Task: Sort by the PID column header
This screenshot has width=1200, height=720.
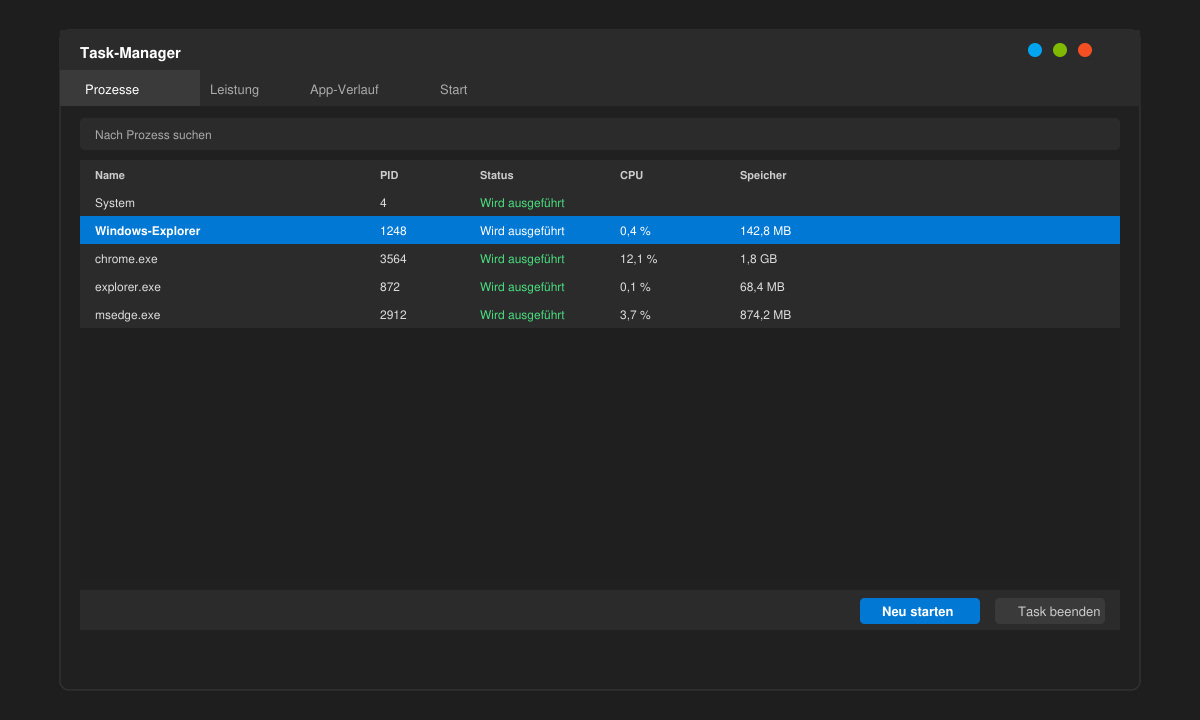Action: (389, 175)
